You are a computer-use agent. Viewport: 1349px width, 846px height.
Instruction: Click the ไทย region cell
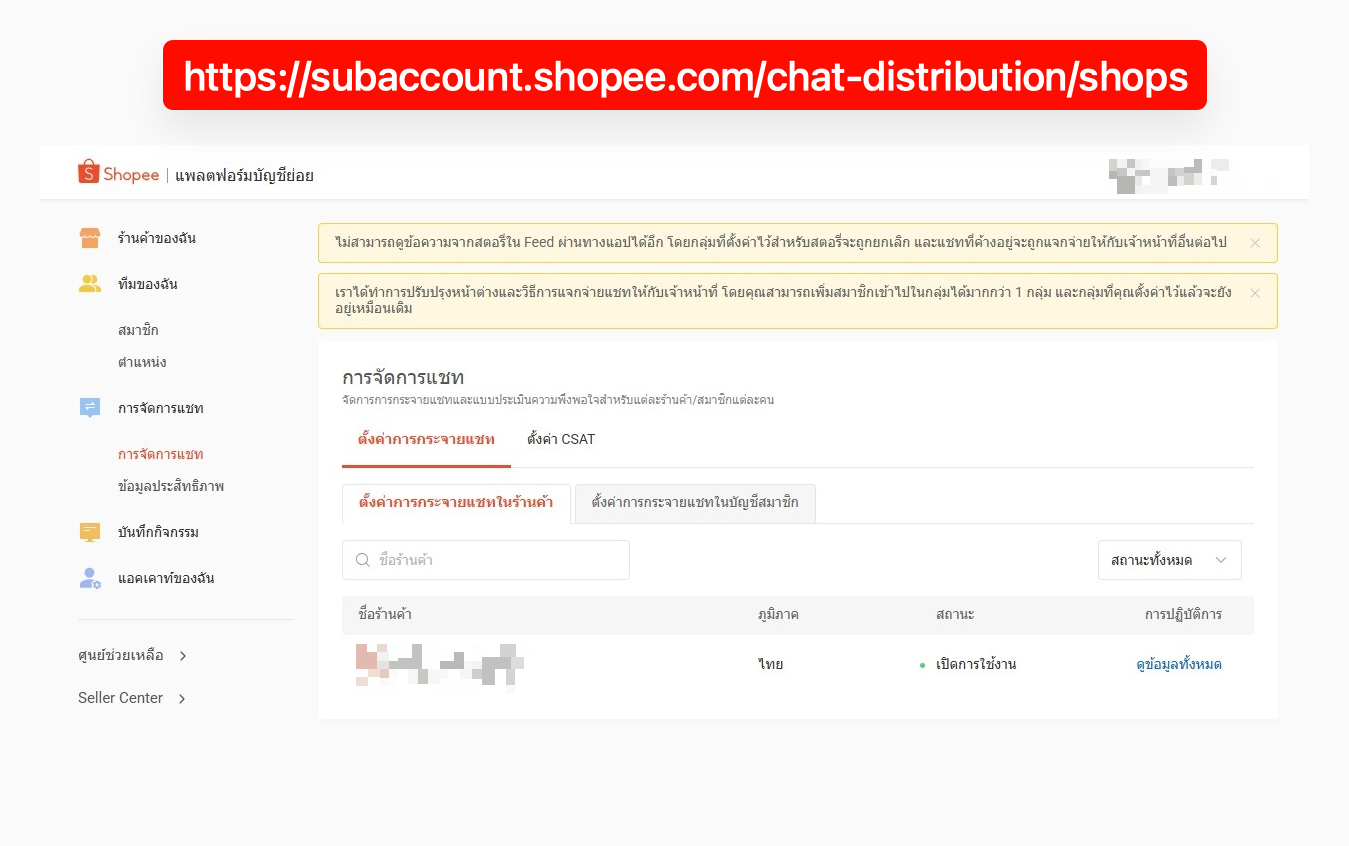click(771, 664)
